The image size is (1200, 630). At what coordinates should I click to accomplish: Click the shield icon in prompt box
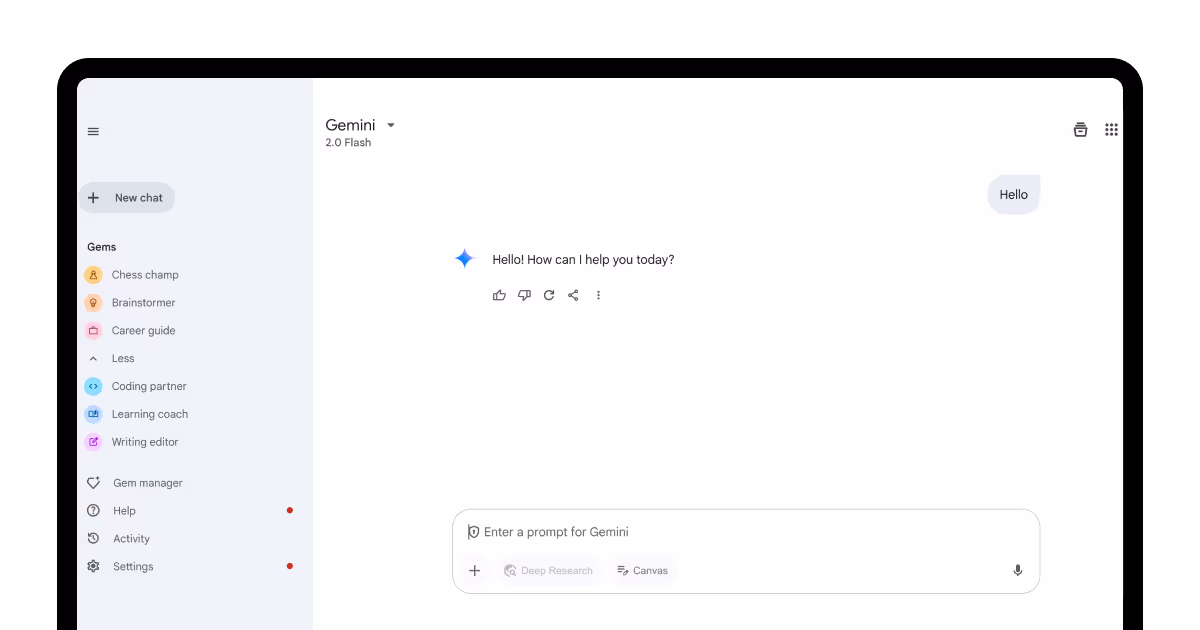click(x=473, y=532)
